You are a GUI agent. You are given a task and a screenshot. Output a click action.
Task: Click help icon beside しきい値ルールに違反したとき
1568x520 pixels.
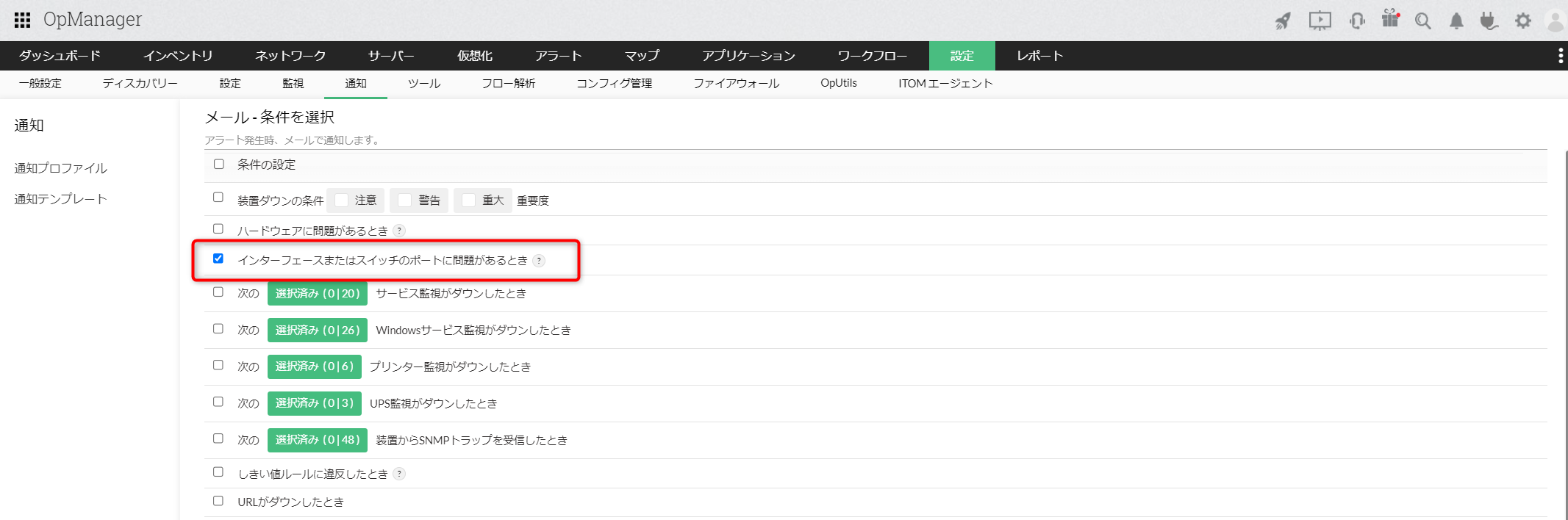(399, 474)
